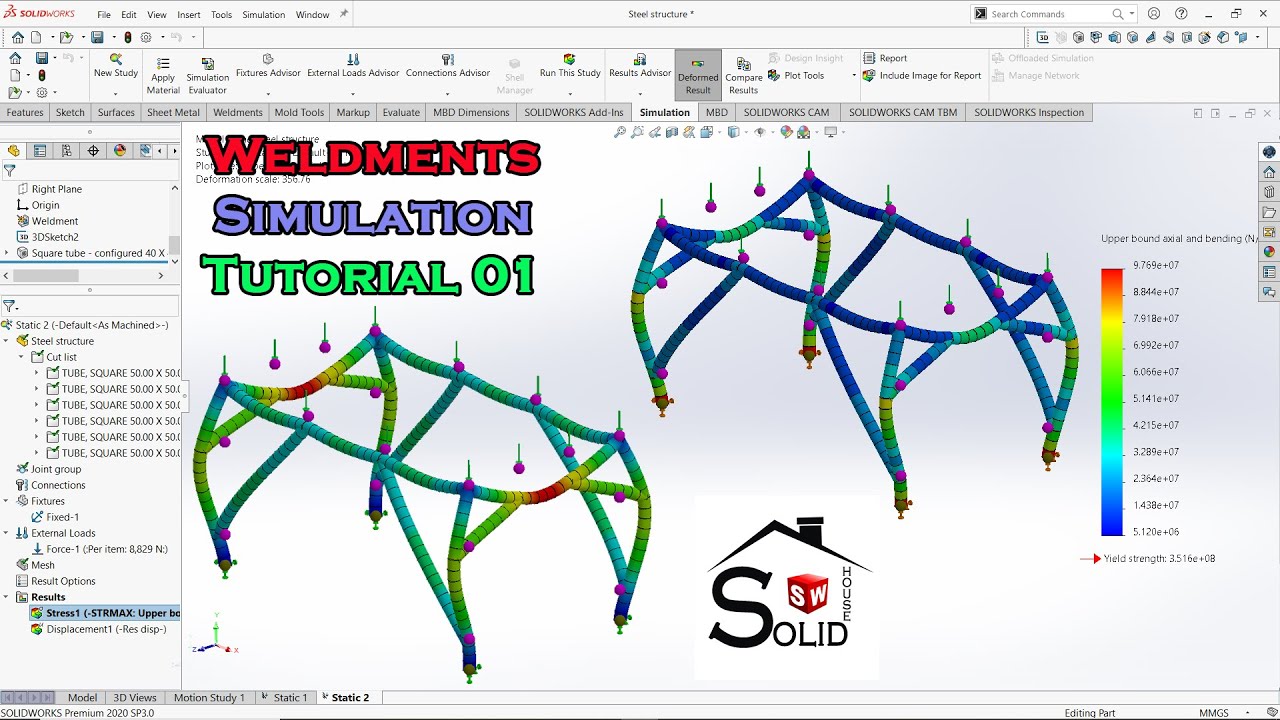The width and height of the screenshot is (1280, 720).
Task: Switch to the Weldments tab
Action: tap(238, 112)
